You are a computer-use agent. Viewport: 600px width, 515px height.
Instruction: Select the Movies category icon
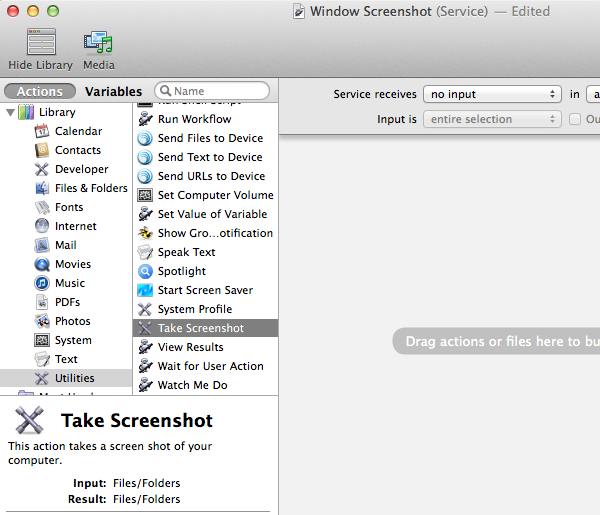(42, 264)
